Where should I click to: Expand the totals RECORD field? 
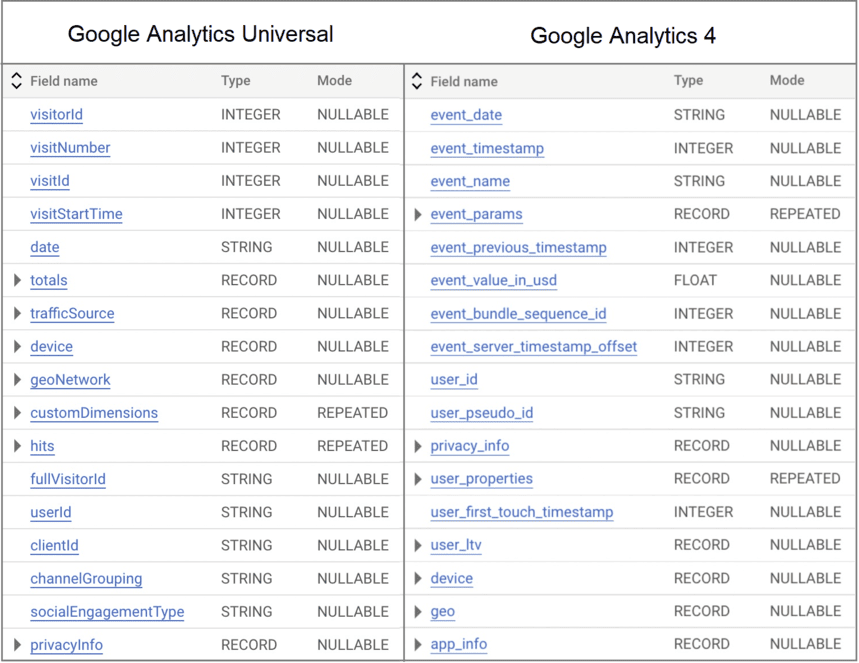coord(19,280)
